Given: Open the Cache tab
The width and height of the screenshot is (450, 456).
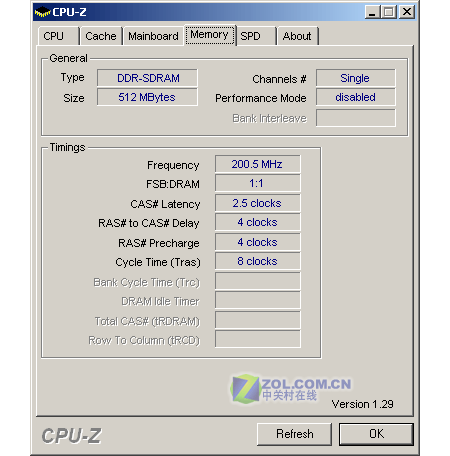Looking at the screenshot, I should point(101,36).
